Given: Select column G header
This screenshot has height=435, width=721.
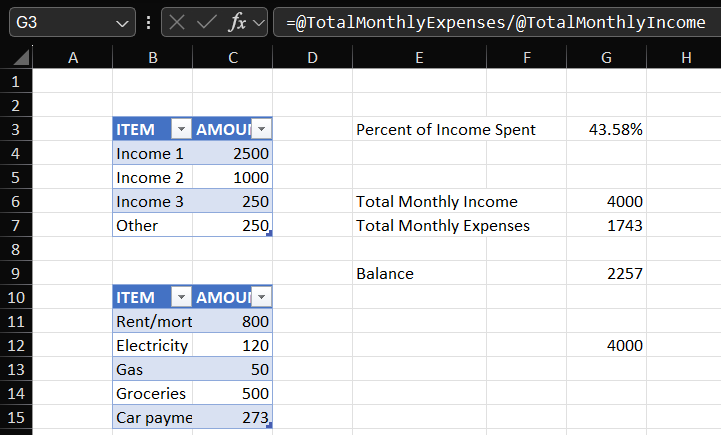Looking at the screenshot, I should pos(606,59).
